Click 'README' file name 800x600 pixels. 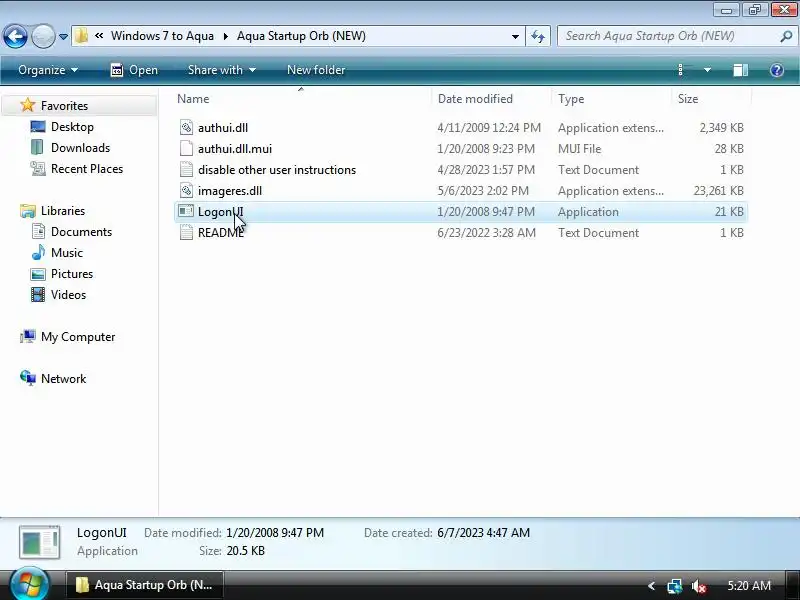(x=220, y=233)
